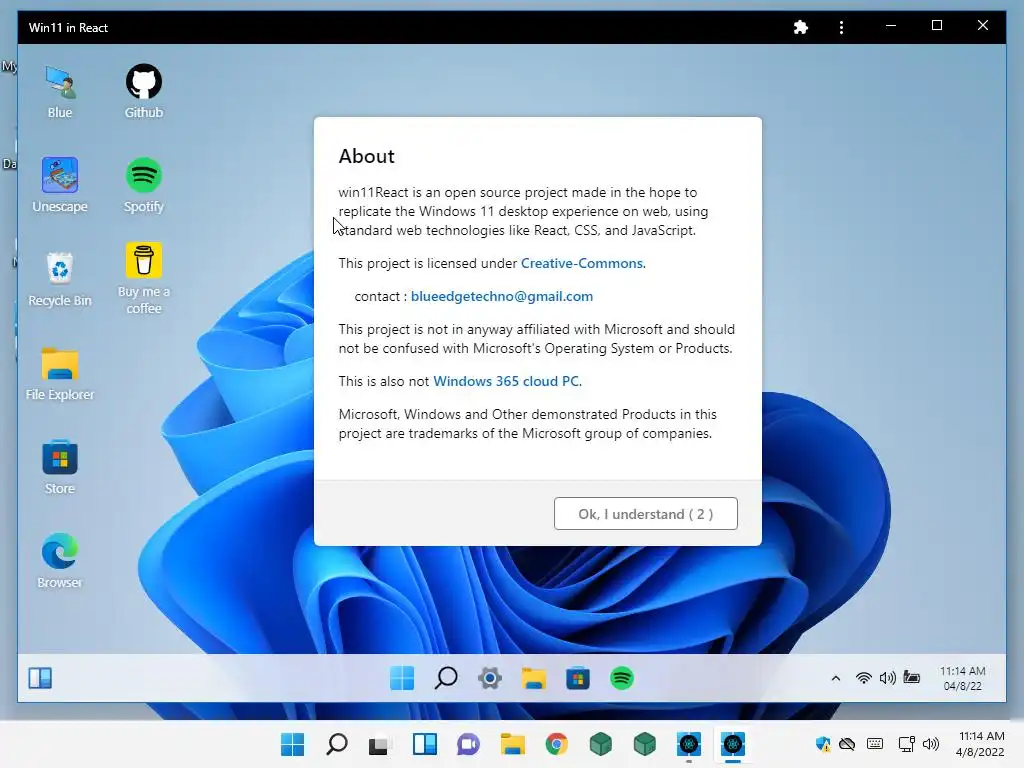Open the Recycle Bin desktop icon

[59, 280]
